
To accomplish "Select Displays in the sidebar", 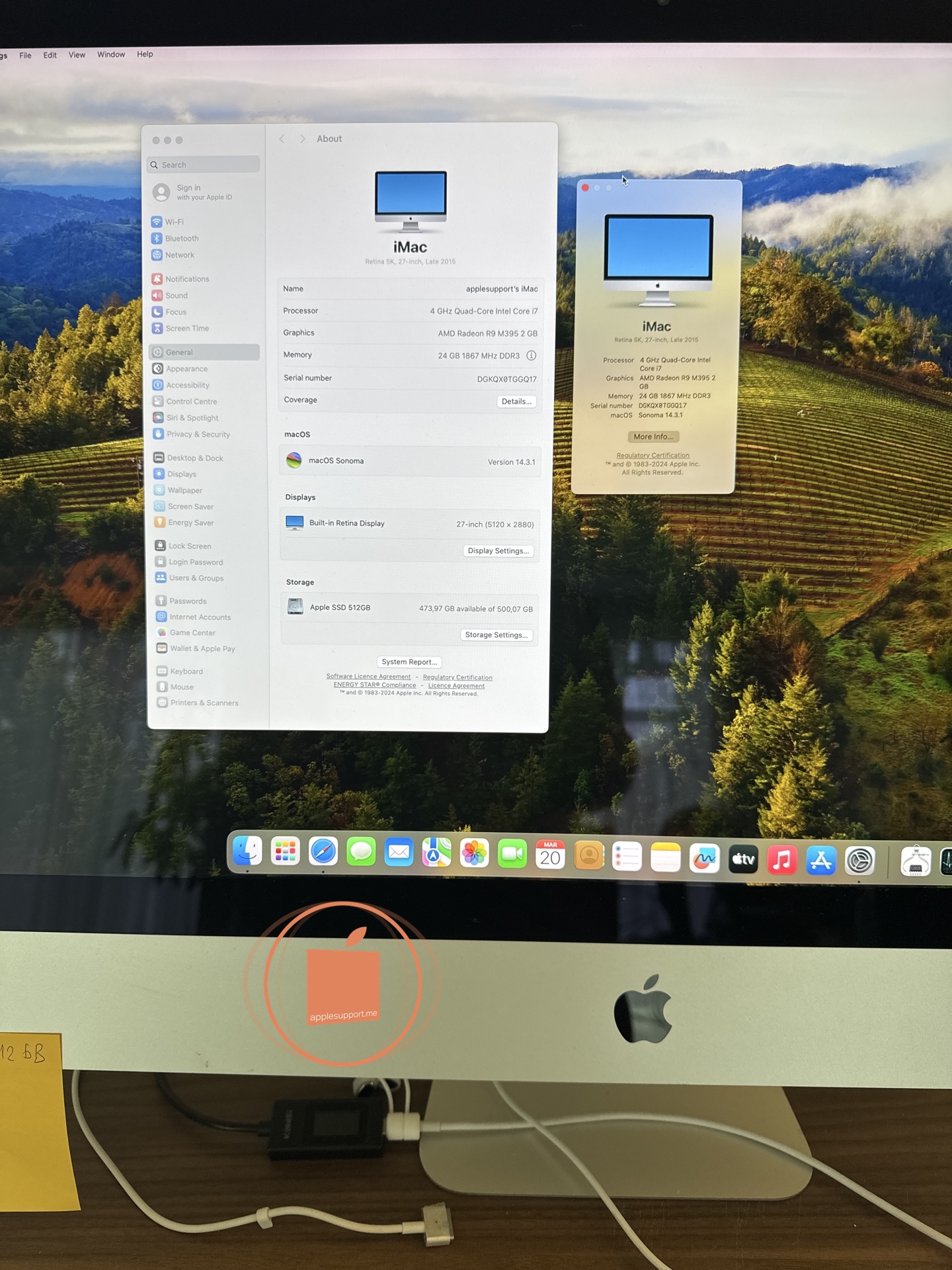I will coord(175,474).
